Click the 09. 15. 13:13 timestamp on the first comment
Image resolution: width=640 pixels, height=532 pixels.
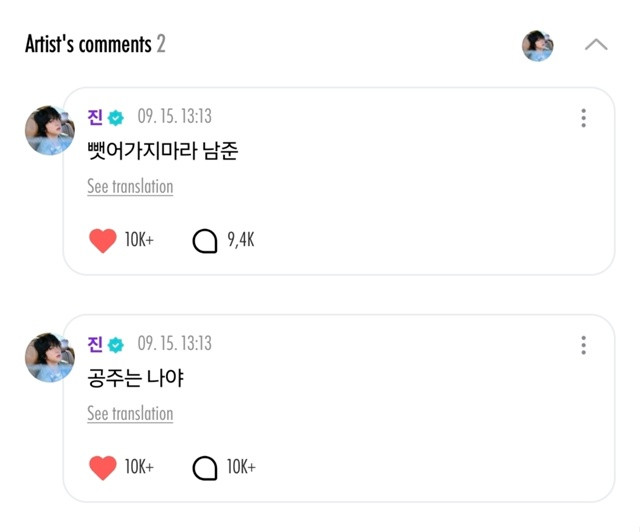pos(174,118)
